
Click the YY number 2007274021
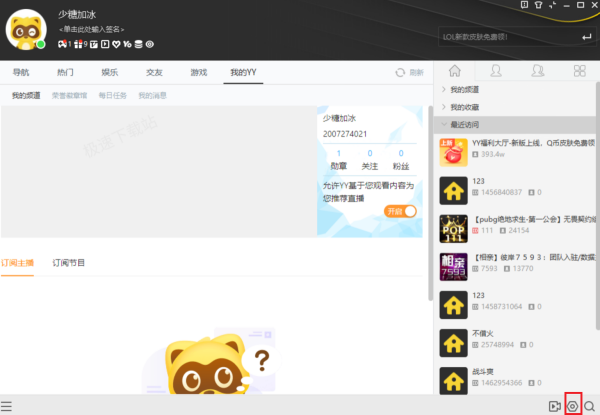point(345,134)
